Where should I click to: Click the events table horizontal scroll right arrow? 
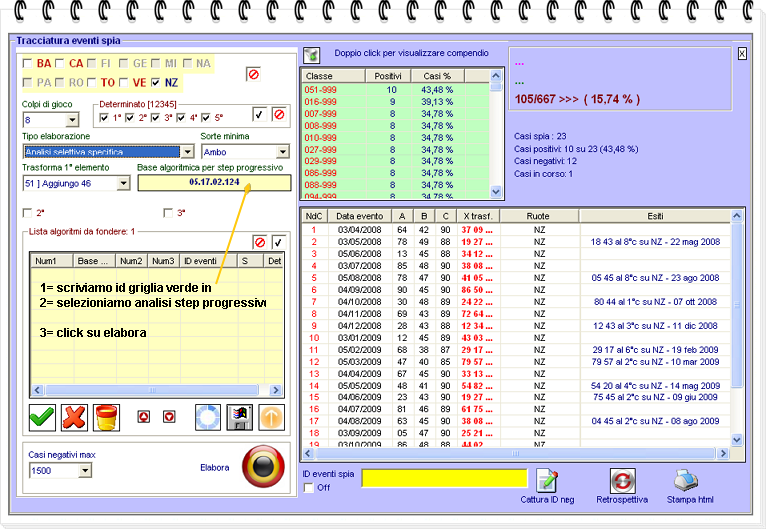tap(723, 454)
